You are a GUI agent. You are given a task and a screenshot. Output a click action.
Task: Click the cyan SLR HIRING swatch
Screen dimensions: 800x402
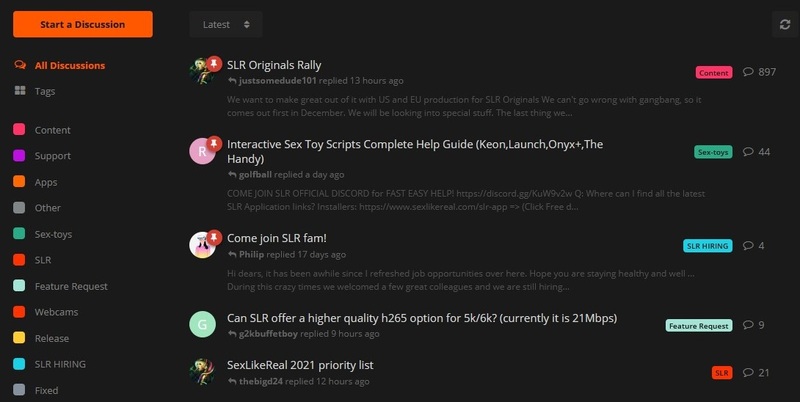(x=19, y=364)
